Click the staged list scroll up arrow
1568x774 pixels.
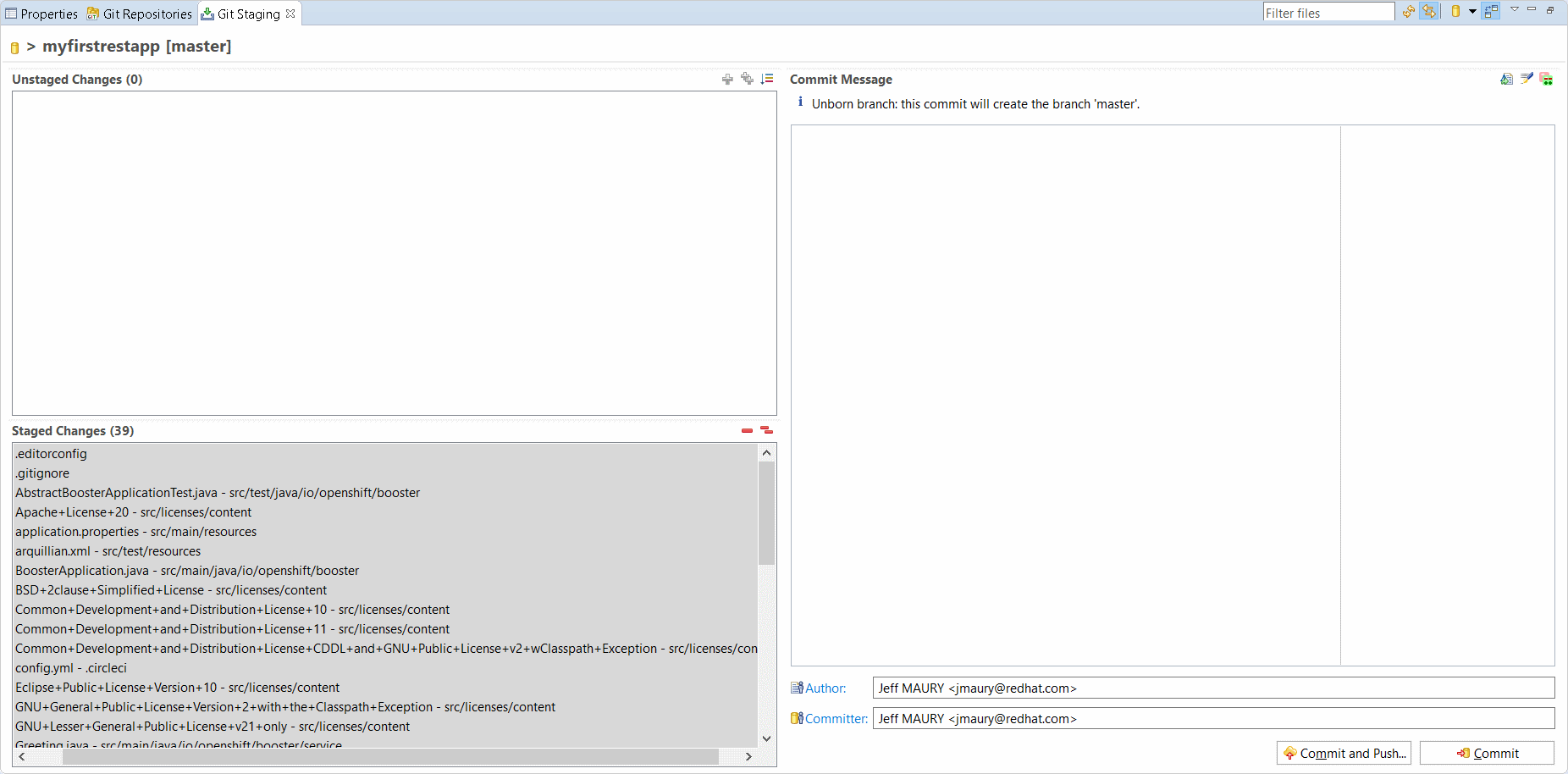click(x=767, y=452)
